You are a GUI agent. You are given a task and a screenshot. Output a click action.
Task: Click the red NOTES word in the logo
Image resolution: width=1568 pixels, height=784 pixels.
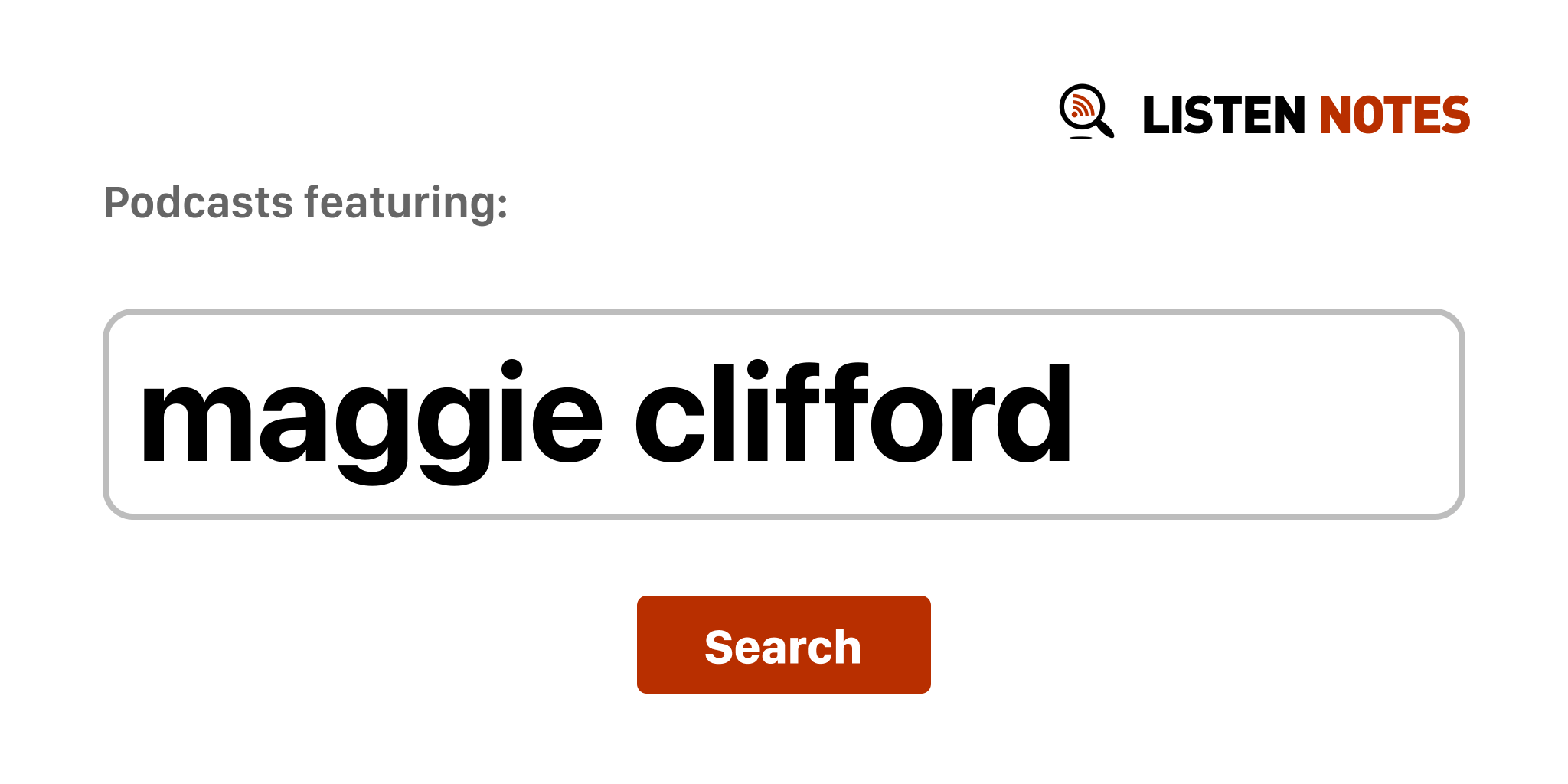point(1394,115)
